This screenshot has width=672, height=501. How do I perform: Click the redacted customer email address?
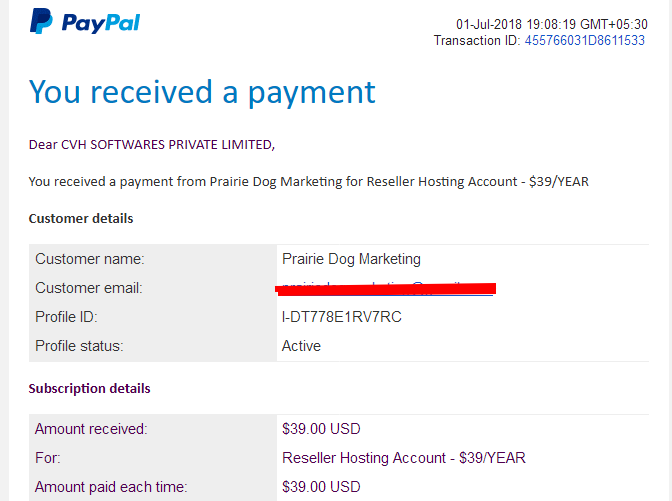tap(386, 289)
